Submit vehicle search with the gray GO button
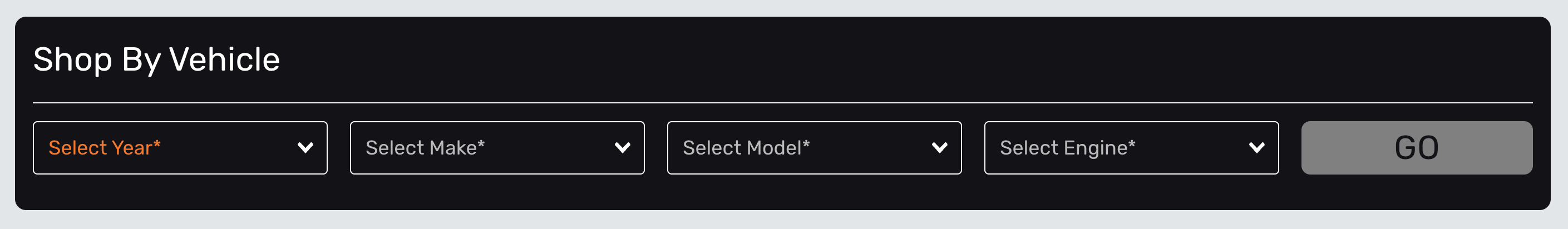The image size is (1568, 229). pyautogui.click(x=1417, y=148)
